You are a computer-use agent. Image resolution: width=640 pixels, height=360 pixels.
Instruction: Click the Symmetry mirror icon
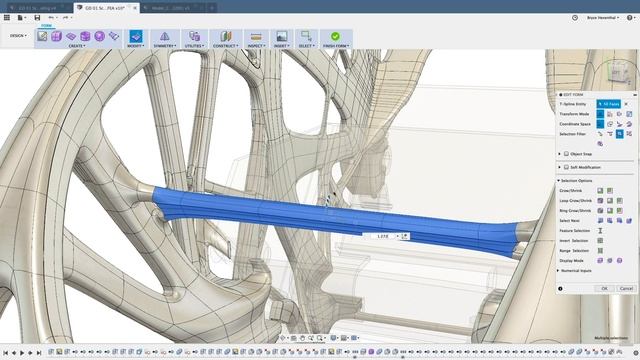[164, 36]
